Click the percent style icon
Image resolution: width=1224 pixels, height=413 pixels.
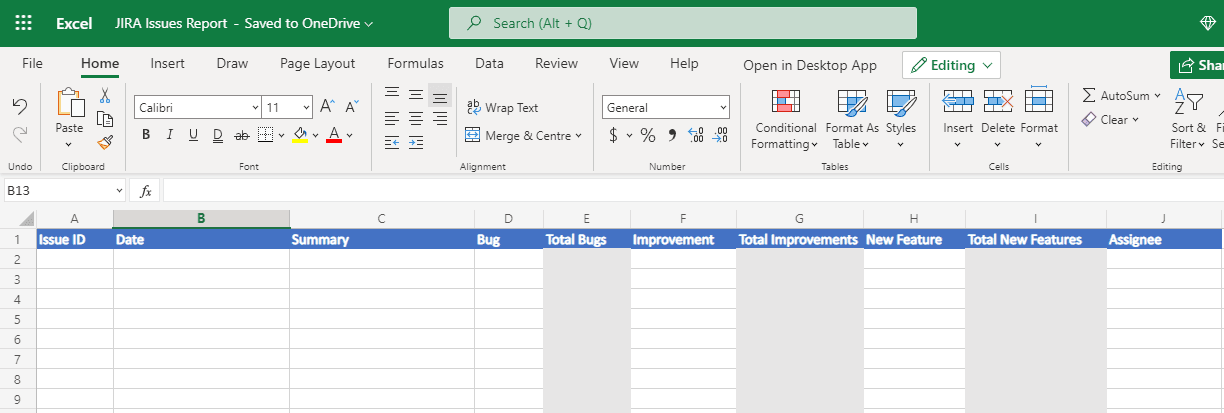pyautogui.click(x=648, y=135)
